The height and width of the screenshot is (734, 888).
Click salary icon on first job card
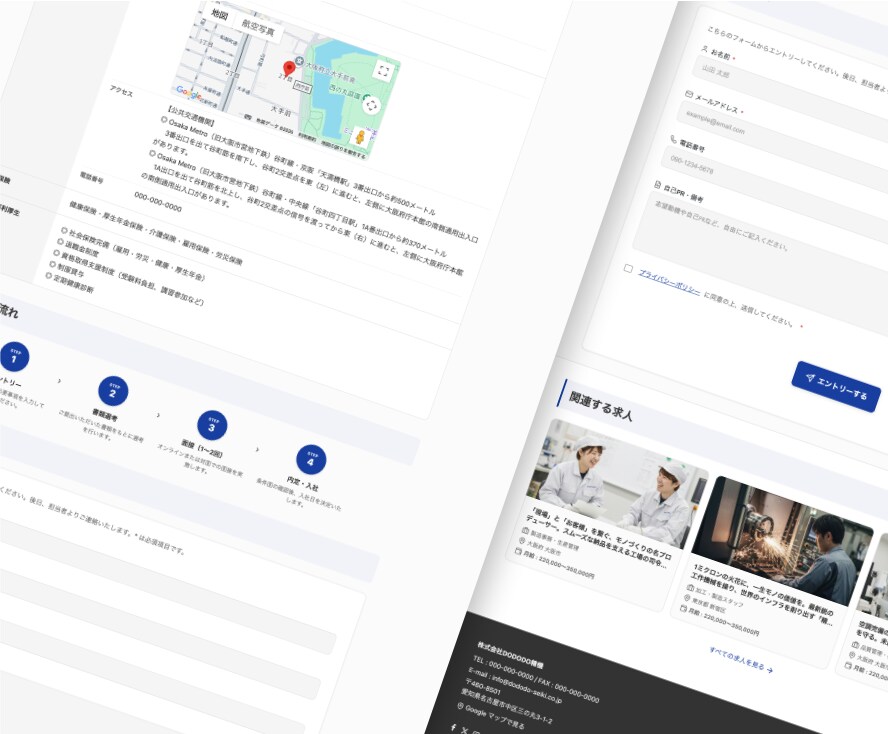[x=518, y=551]
